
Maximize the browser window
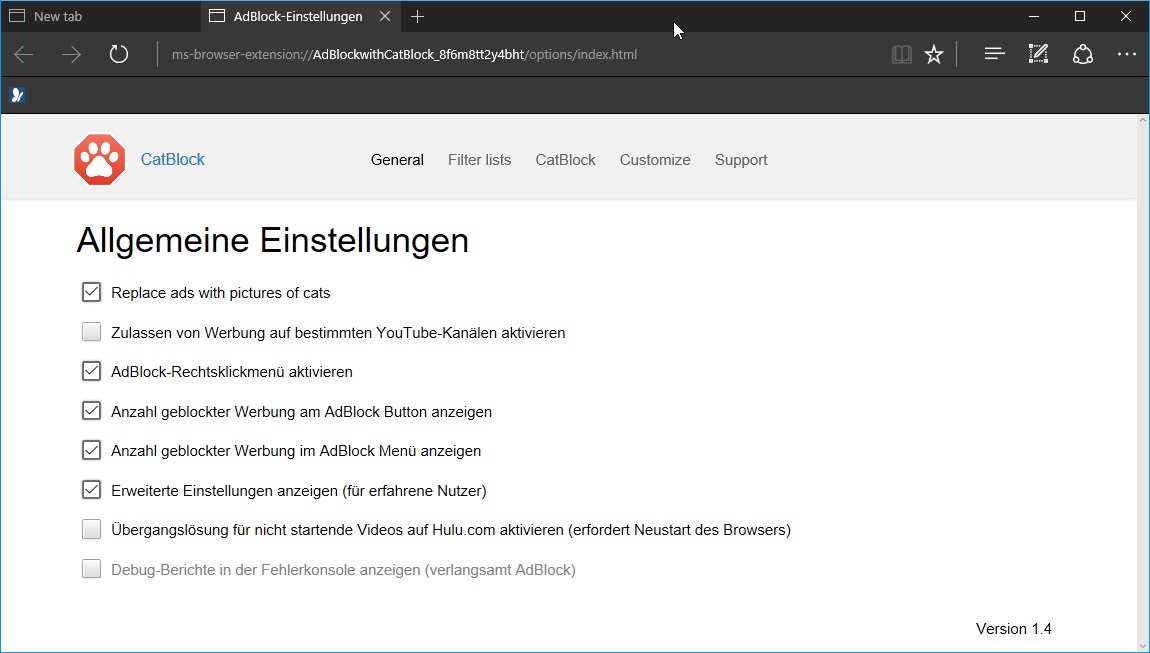click(x=1080, y=16)
